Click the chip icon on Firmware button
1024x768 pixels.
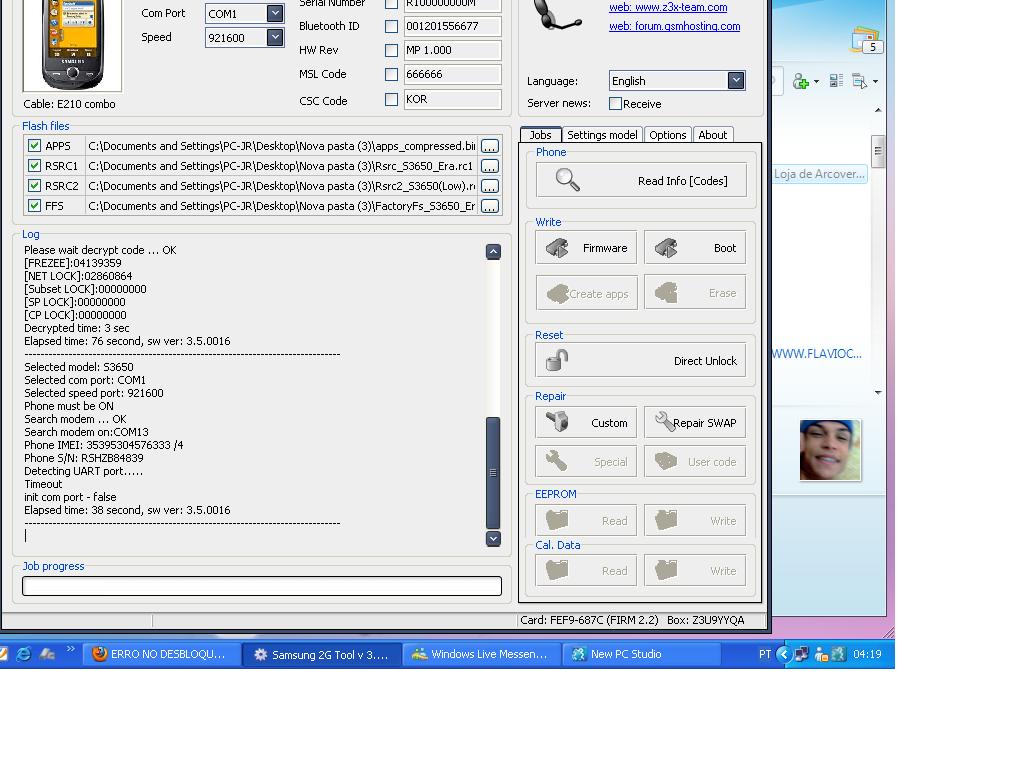coord(557,248)
